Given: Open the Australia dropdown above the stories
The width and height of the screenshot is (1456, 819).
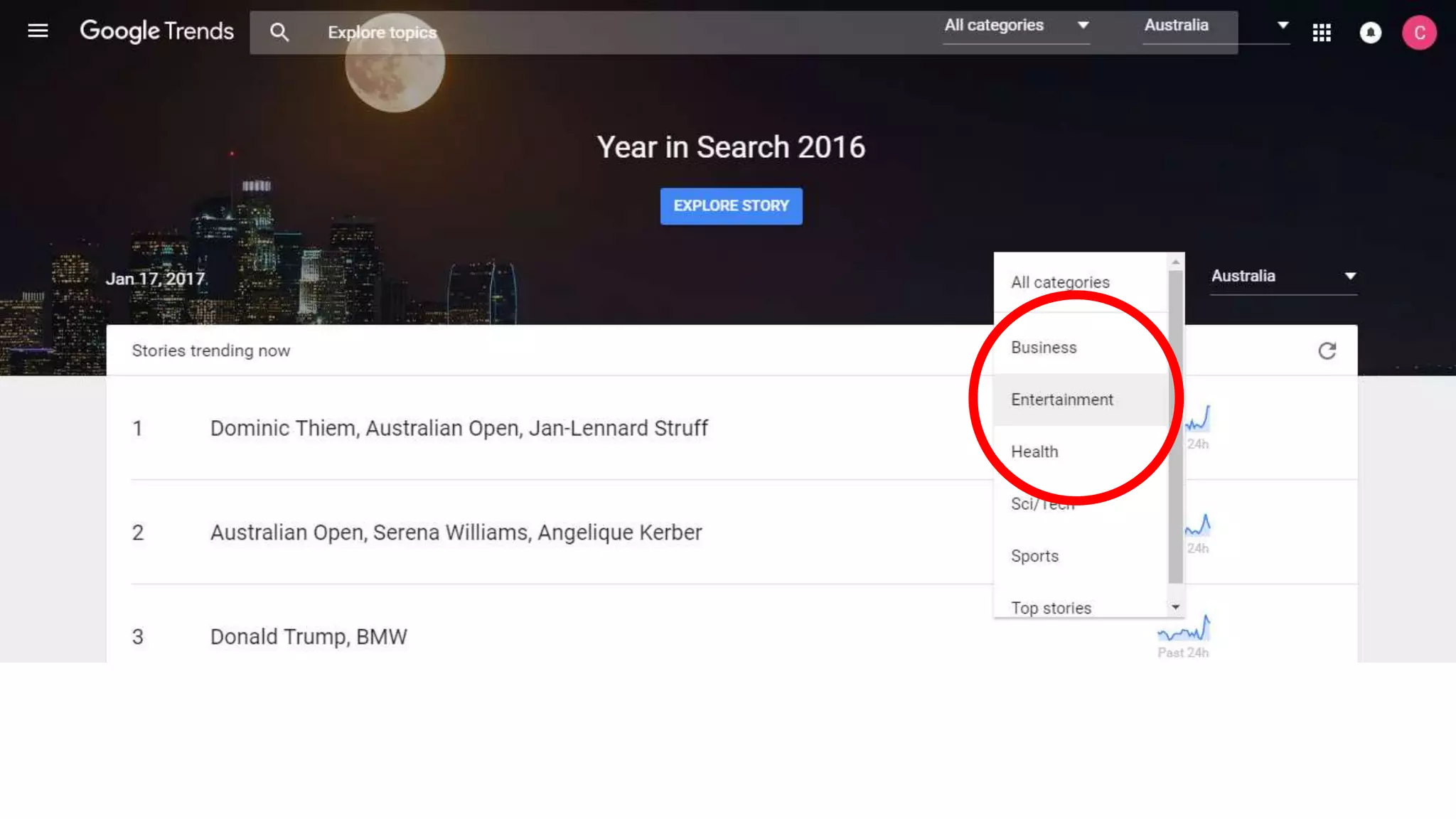Looking at the screenshot, I should (1283, 277).
